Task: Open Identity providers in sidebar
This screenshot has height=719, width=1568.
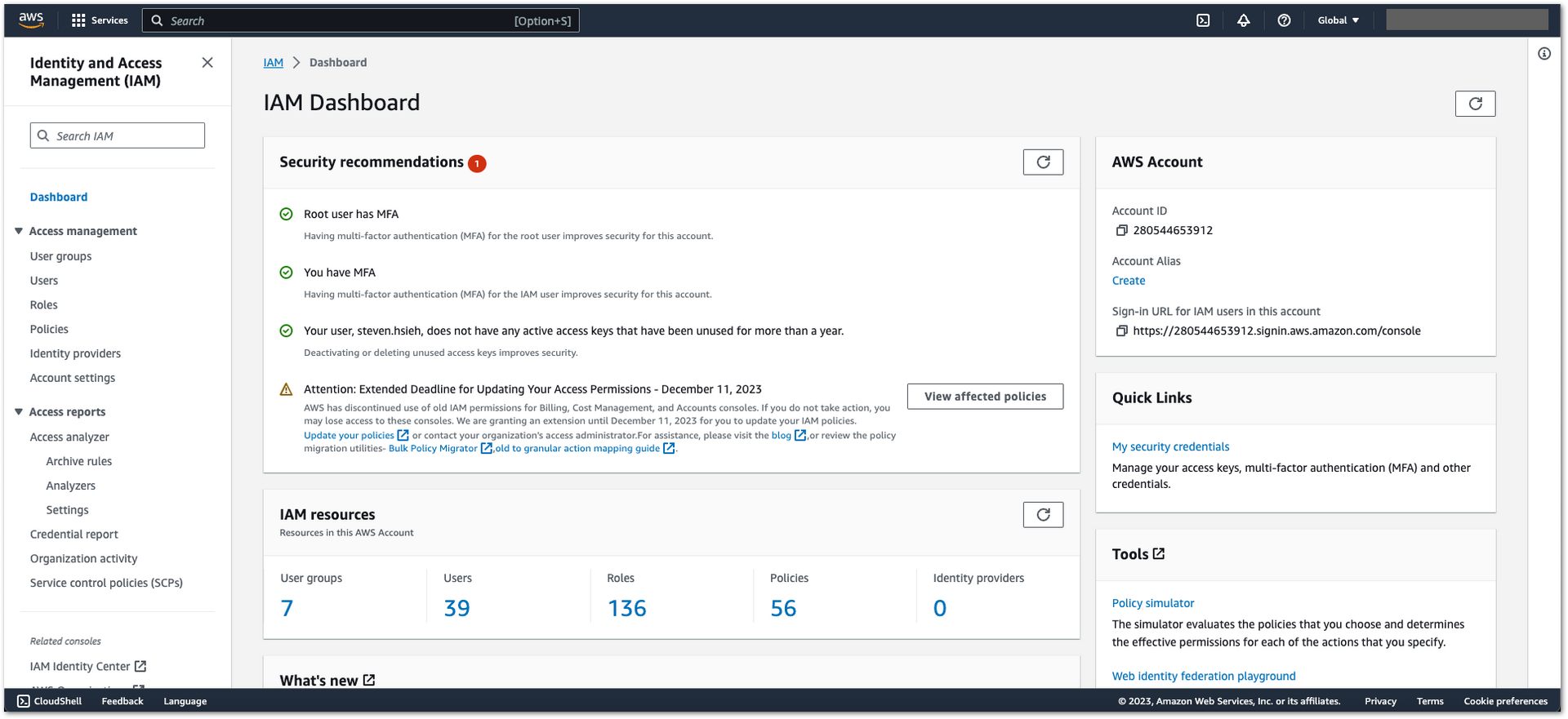Action: coord(75,353)
